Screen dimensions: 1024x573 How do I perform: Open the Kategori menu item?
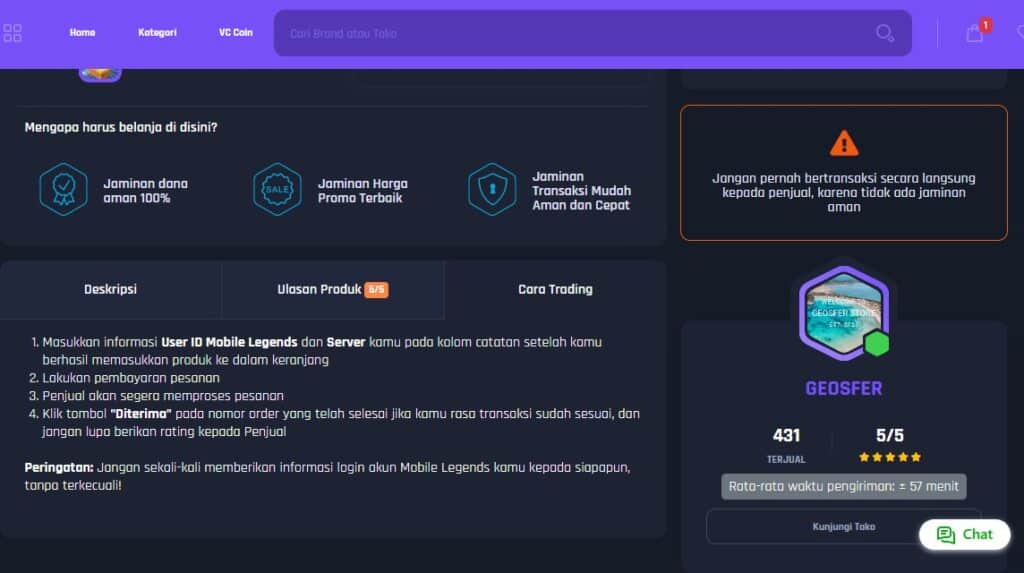tap(157, 33)
